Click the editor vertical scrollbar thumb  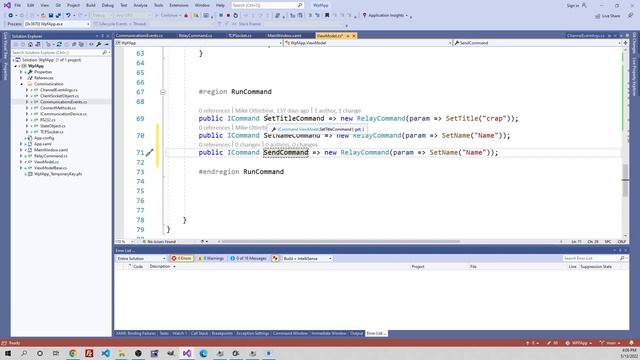coord(625,180)
